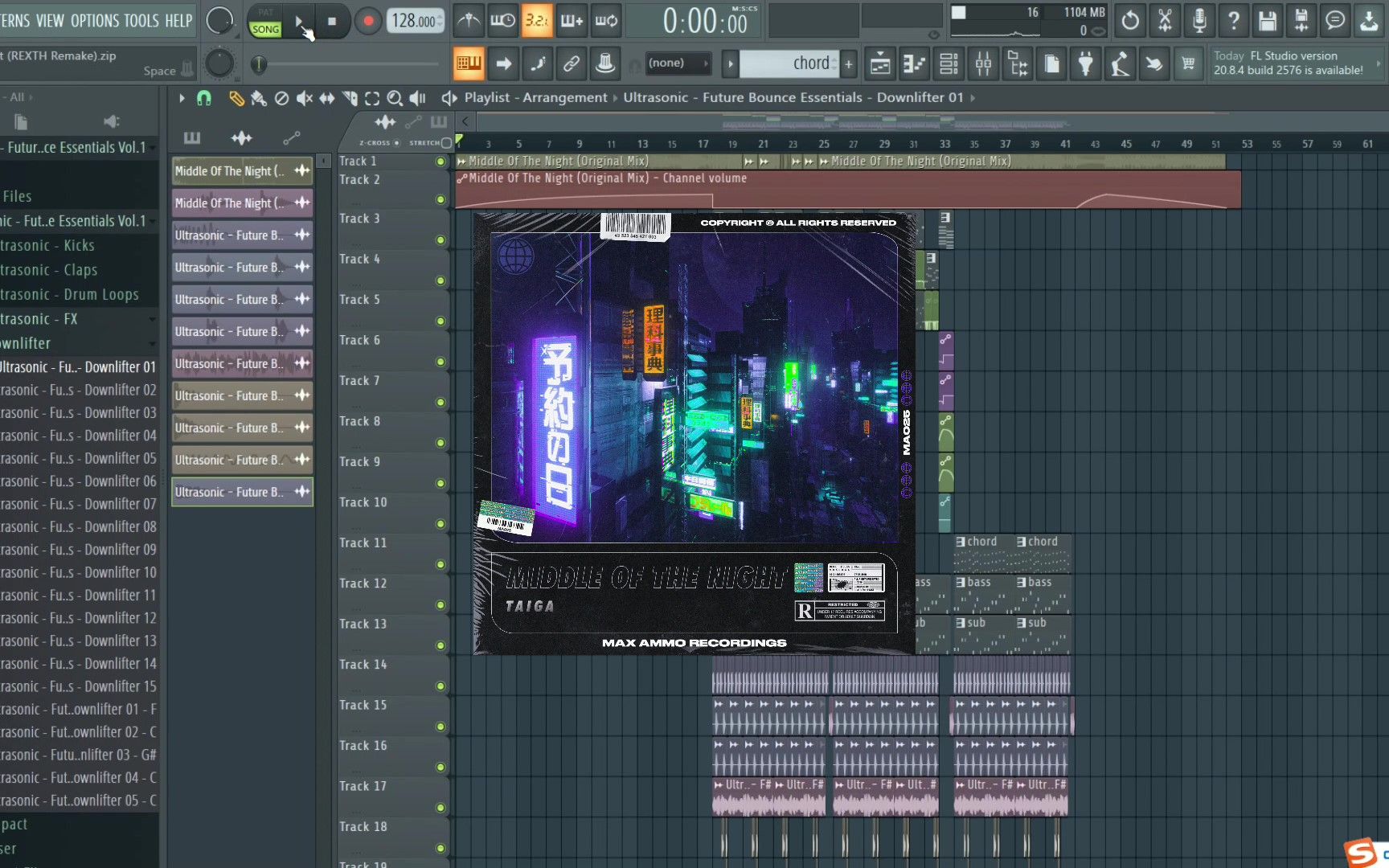Toggle the loop recording button
Image resolution: width=1389 pixels, height=868 pixels.
(x=605, y=21)
